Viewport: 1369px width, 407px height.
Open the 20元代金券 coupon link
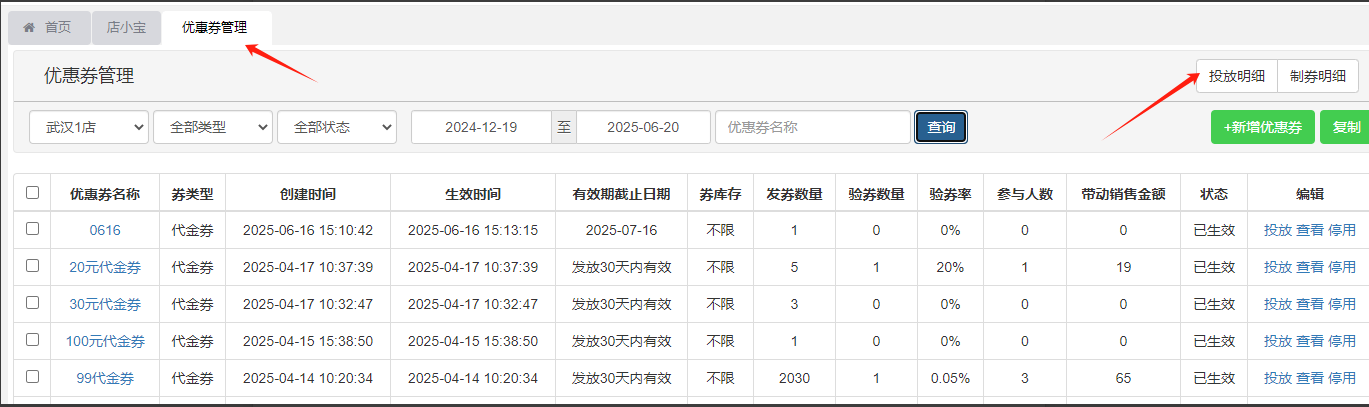(105, 267)
